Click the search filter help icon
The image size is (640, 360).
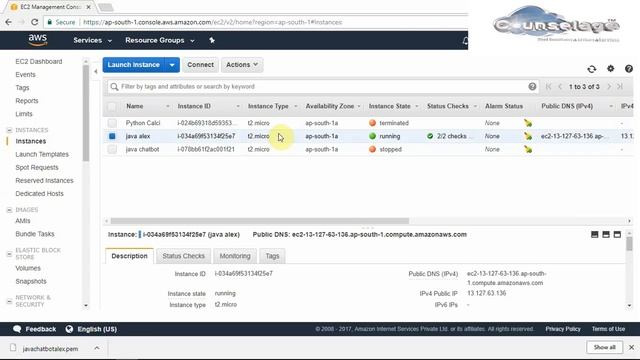532,87
